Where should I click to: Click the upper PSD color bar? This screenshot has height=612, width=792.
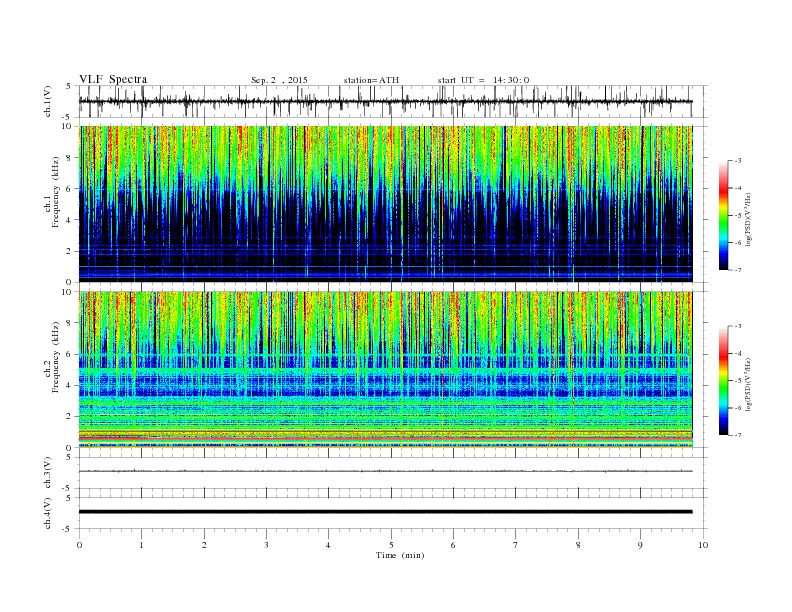(723, 216)
